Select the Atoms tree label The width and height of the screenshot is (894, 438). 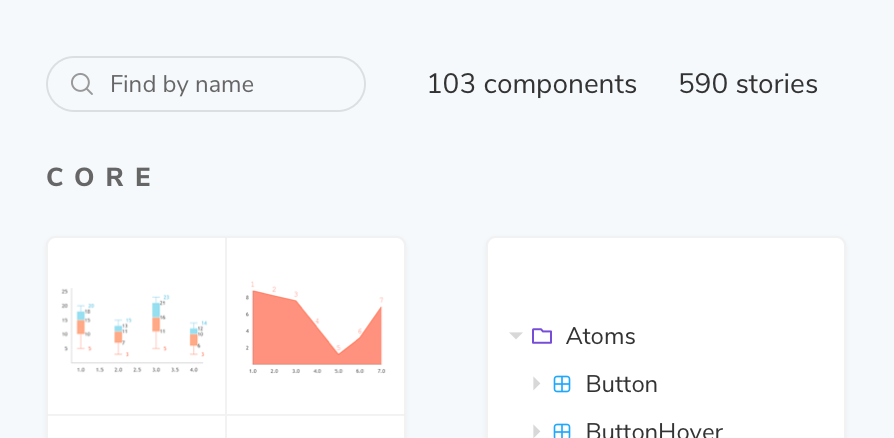(600, 336)
